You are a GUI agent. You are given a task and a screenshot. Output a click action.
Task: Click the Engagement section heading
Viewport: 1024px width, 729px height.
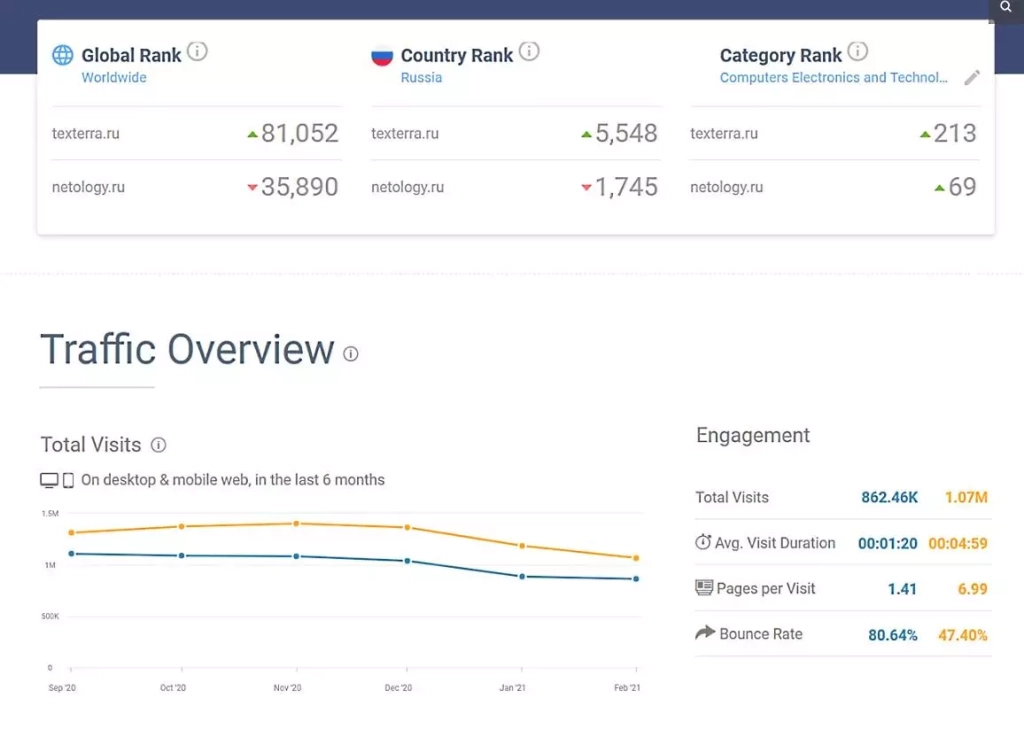[x=753, y=436]
